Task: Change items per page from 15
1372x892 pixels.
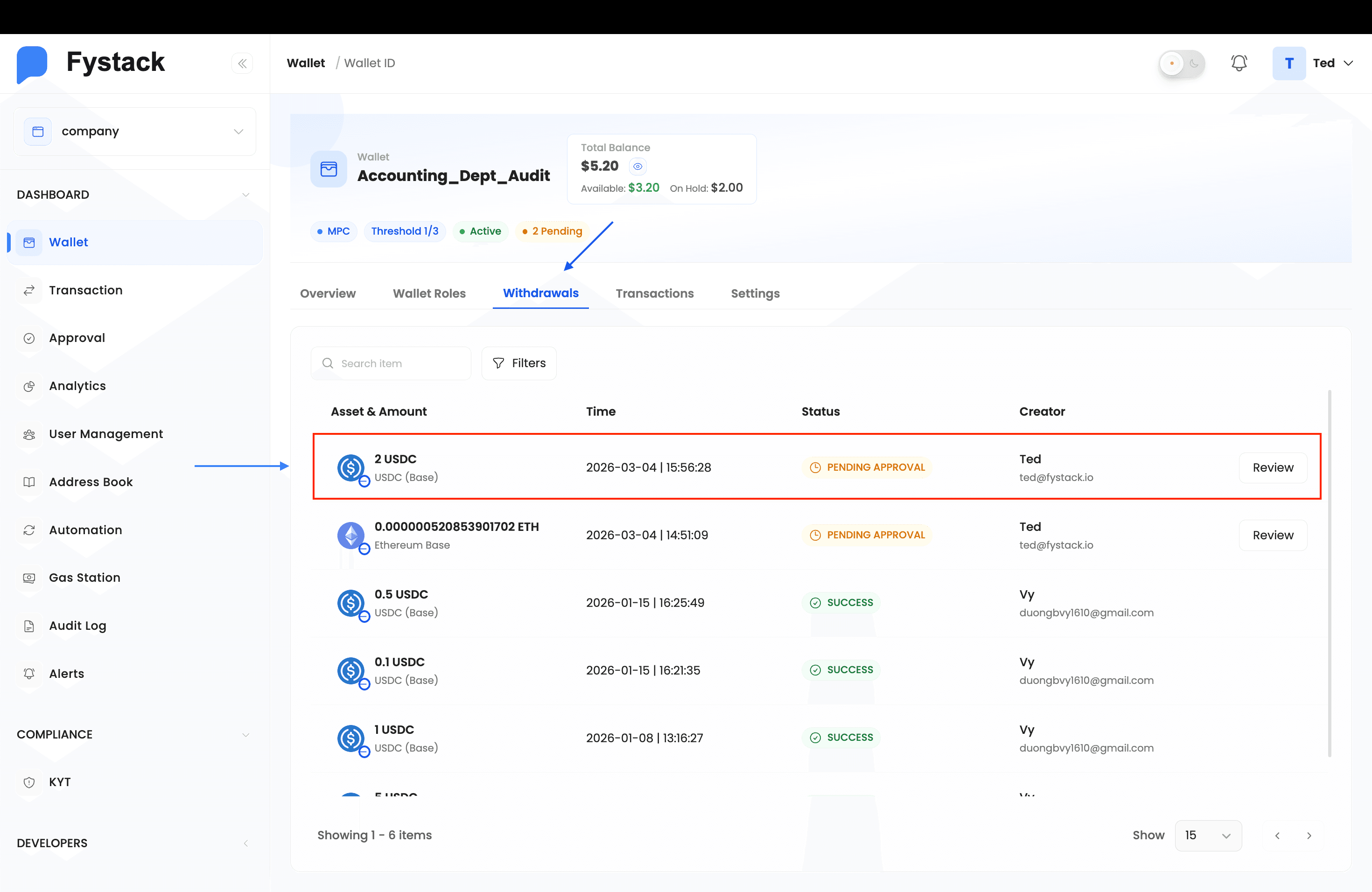Action: [x=1208, y=835]
